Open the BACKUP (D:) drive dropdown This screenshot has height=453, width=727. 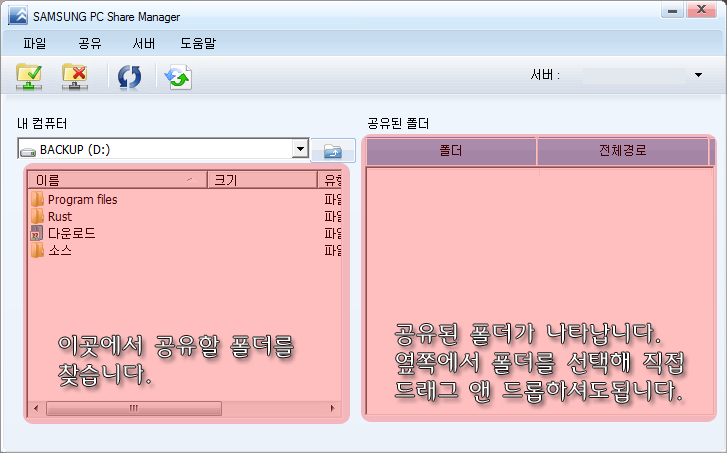[x=300, y=149]
